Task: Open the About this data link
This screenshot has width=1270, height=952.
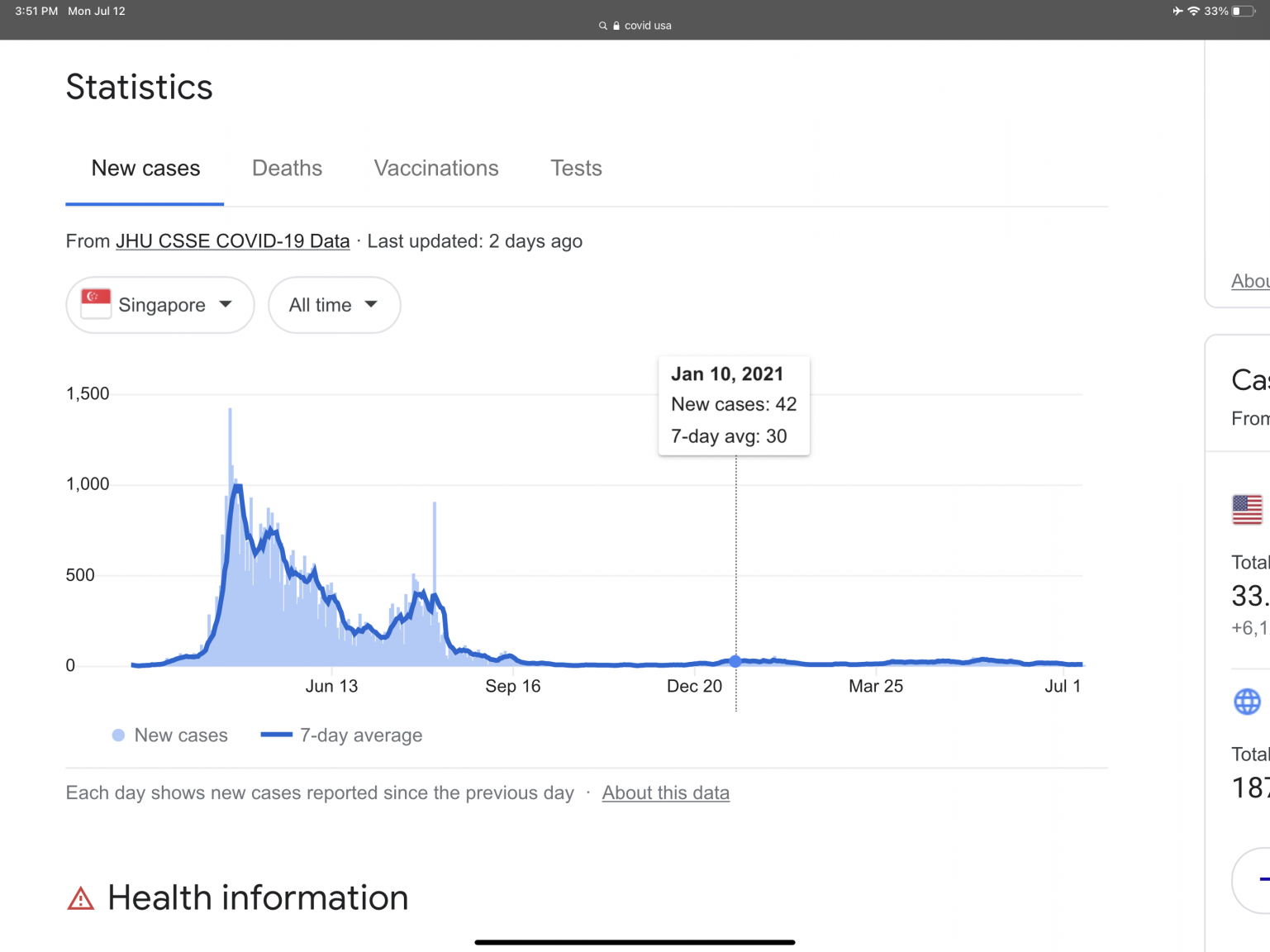Action: (x=665, y=793)
